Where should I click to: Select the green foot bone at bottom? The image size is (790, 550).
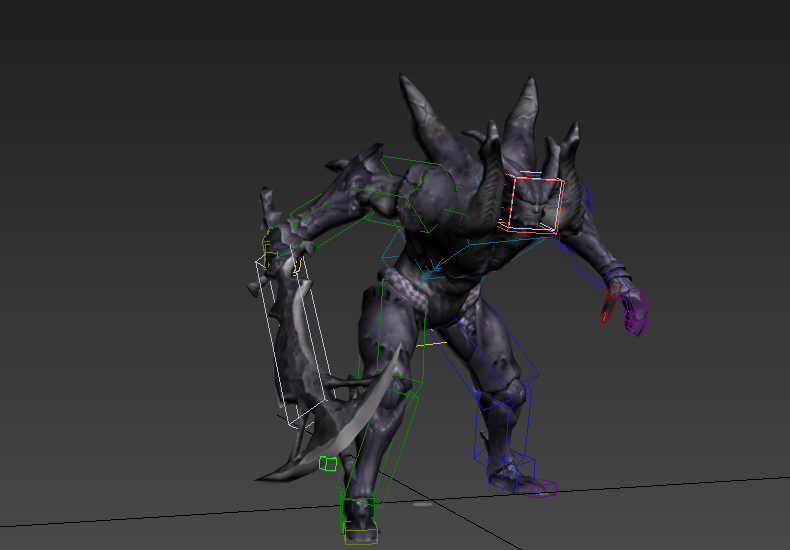pos(359,520)
